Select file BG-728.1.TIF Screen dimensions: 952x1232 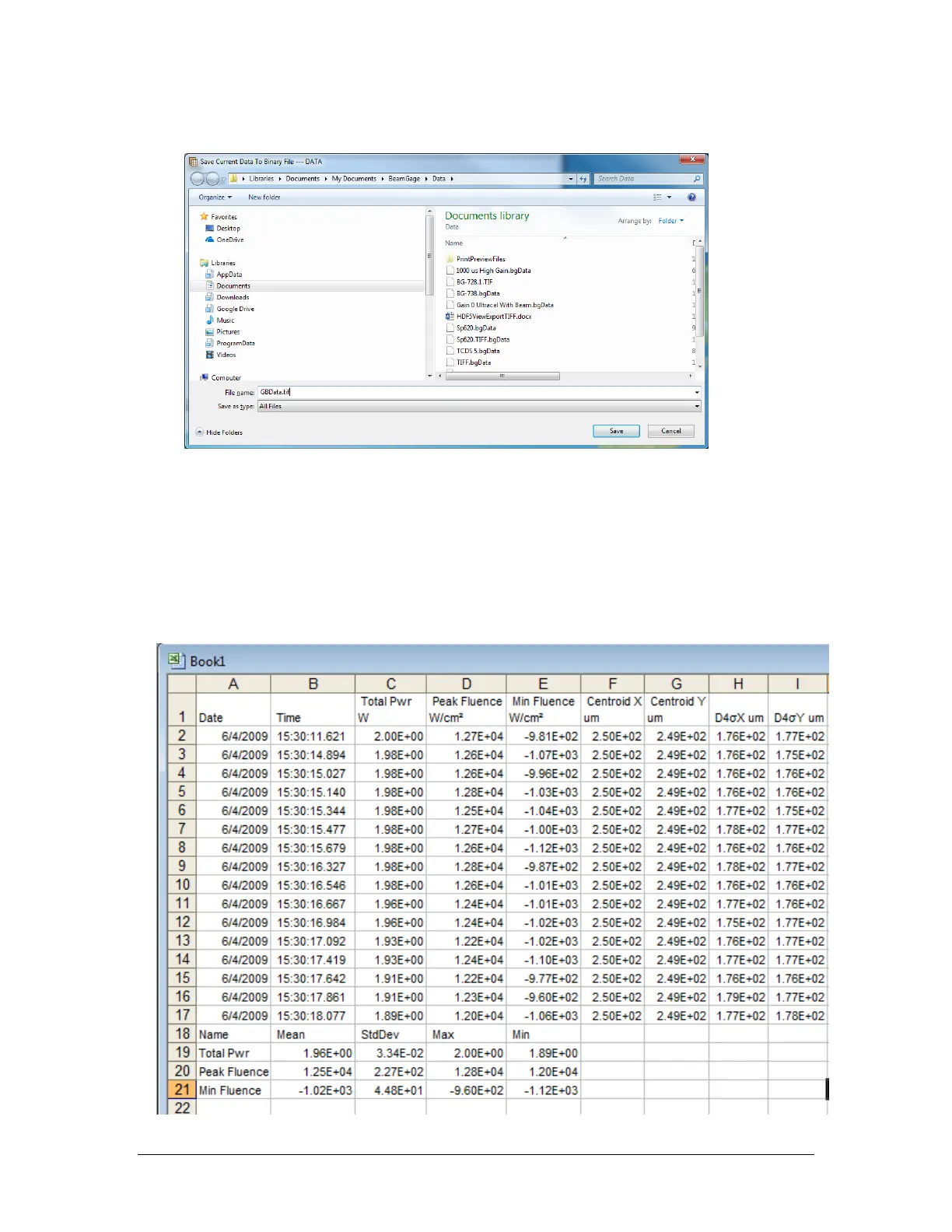click(474, 282)
